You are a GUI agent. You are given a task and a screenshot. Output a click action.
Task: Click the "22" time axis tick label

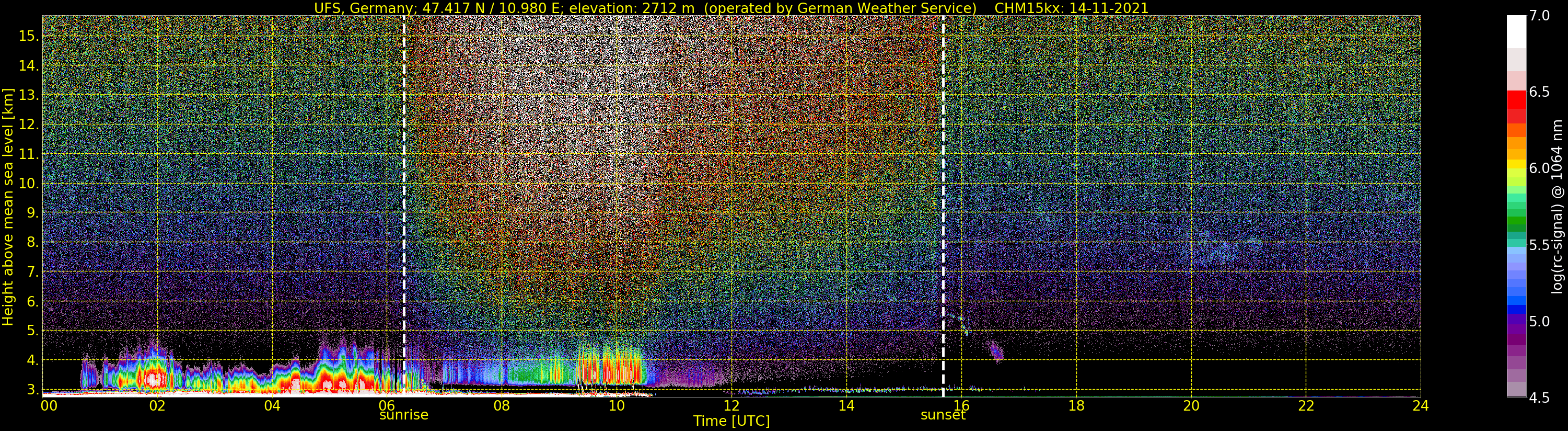click(1306, 405)
